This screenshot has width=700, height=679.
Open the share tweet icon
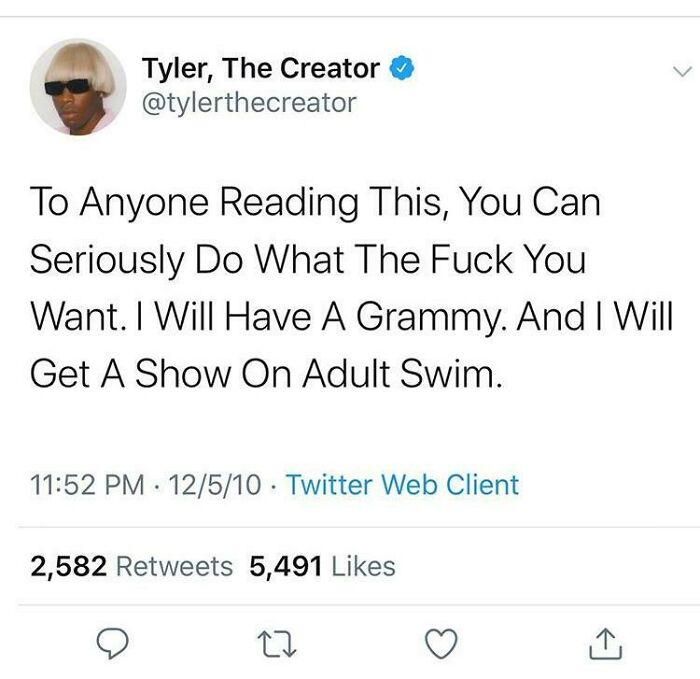point(605,644)
